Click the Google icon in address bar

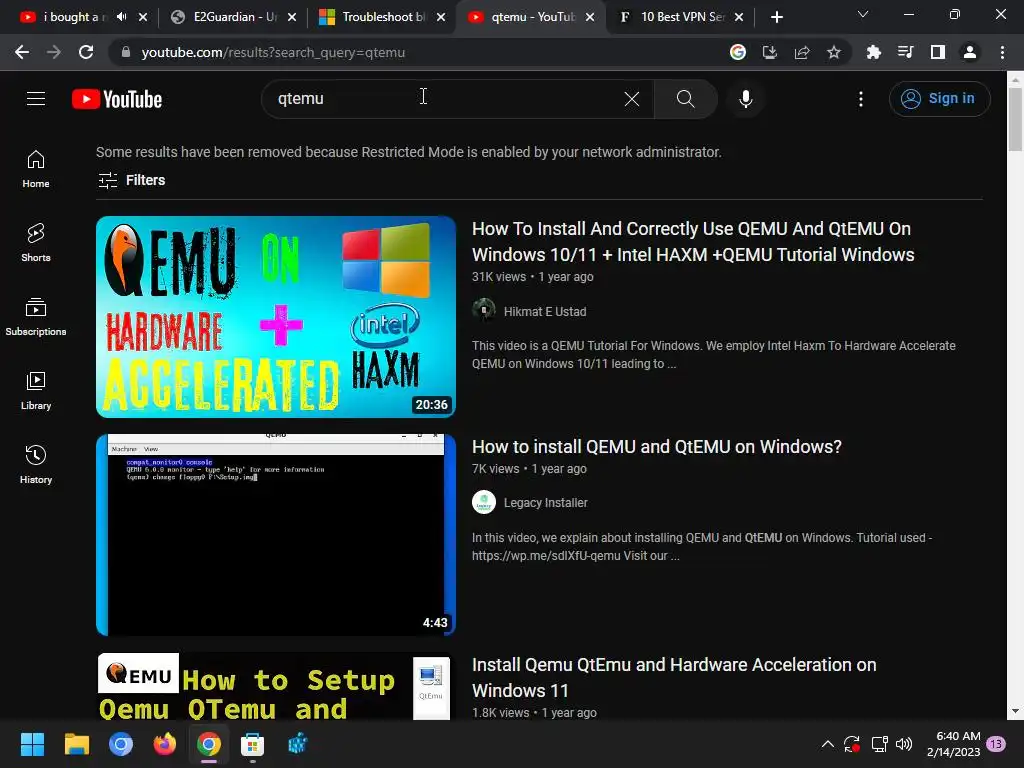[738, 52]
